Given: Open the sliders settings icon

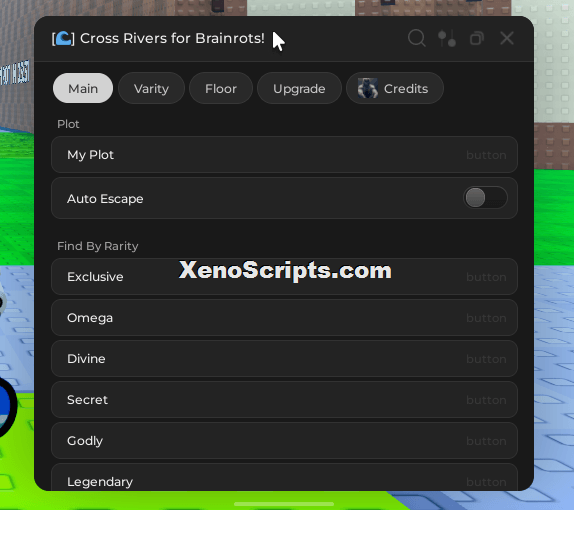Looking at the screenshot, I should tap(447, 38).
